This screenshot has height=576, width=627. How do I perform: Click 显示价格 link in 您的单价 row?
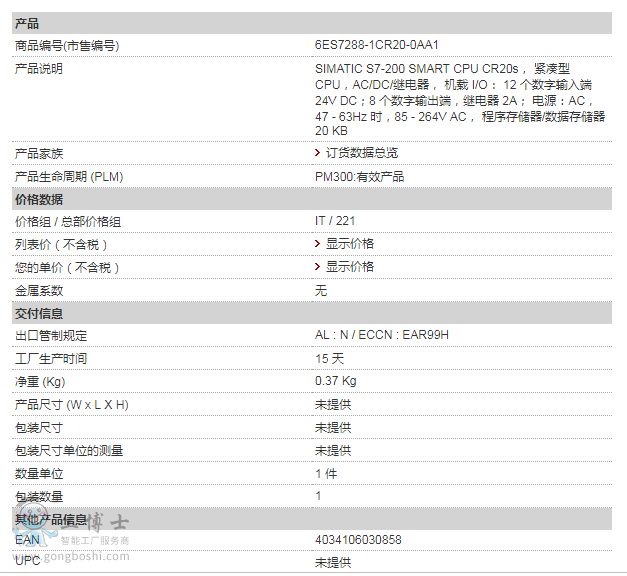350,267
